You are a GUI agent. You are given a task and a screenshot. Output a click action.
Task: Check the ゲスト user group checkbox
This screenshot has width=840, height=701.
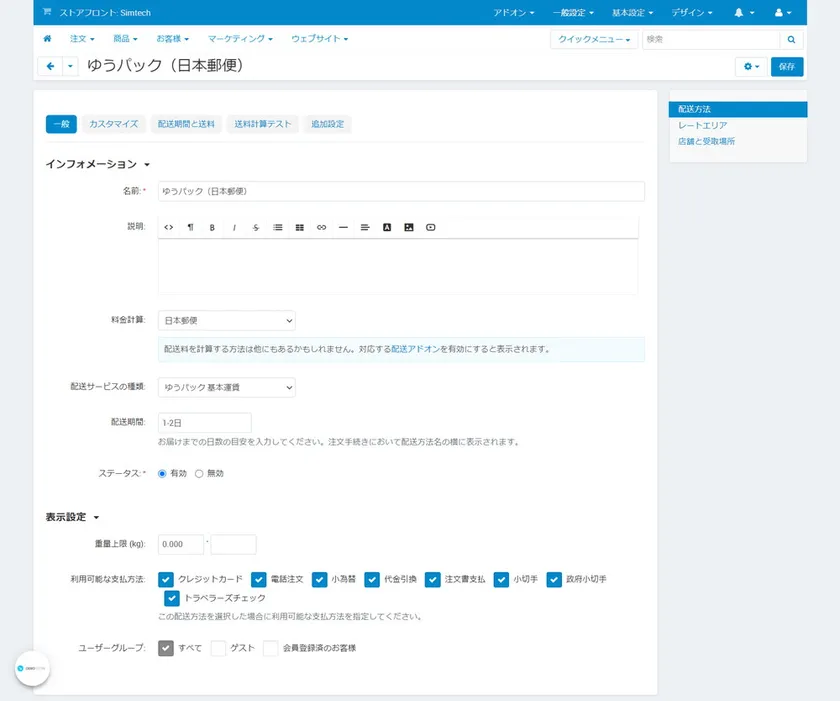click(x=218, y=648)
